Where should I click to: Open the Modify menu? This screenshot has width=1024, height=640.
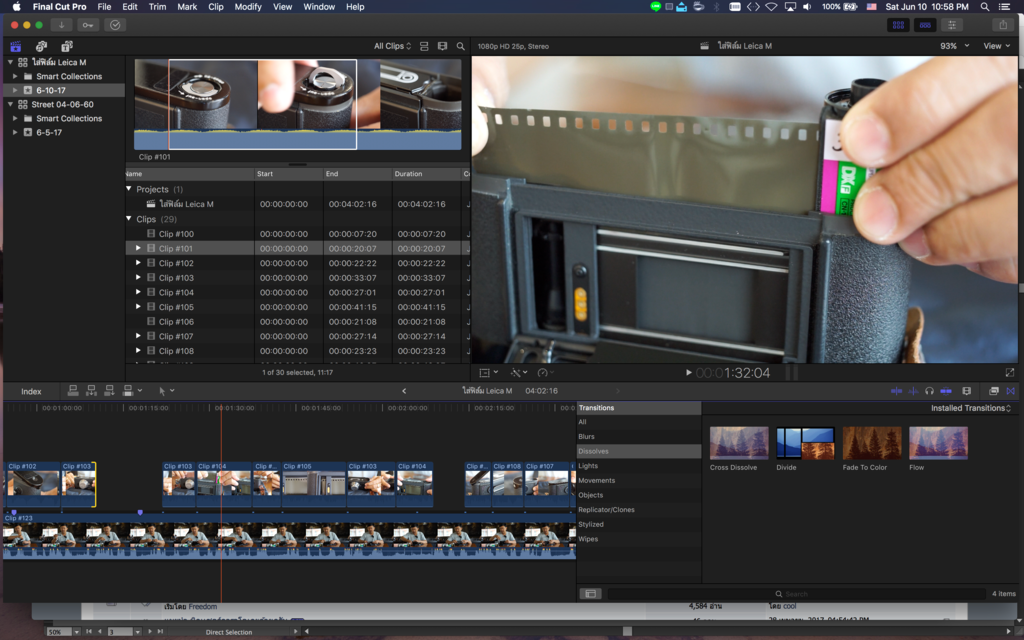pos(248,7)
